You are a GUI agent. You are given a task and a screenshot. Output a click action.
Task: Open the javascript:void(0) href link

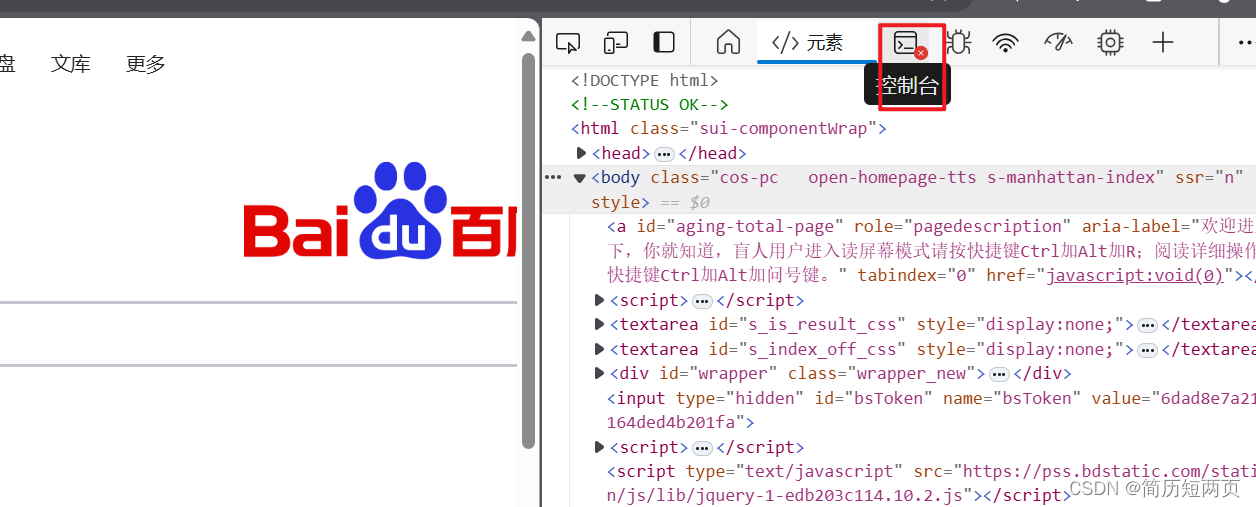click(x=1135, y=276)
